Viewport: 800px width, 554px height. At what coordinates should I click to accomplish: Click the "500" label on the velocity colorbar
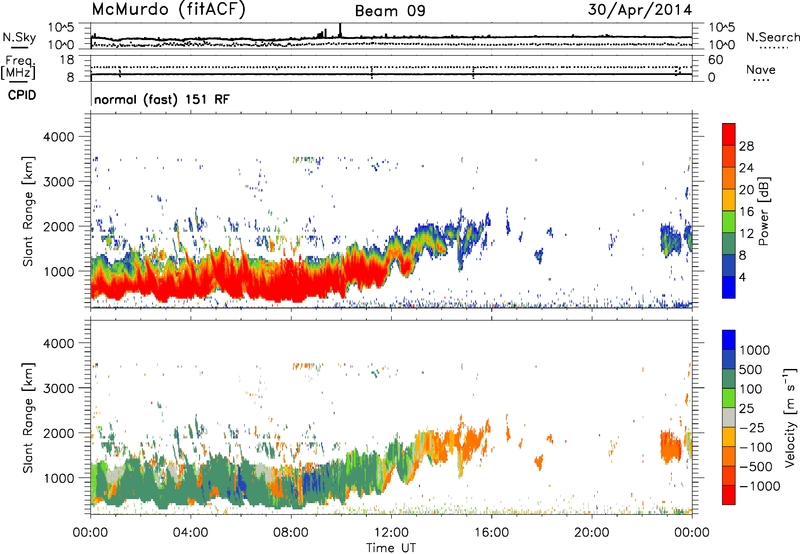point(751,370)
